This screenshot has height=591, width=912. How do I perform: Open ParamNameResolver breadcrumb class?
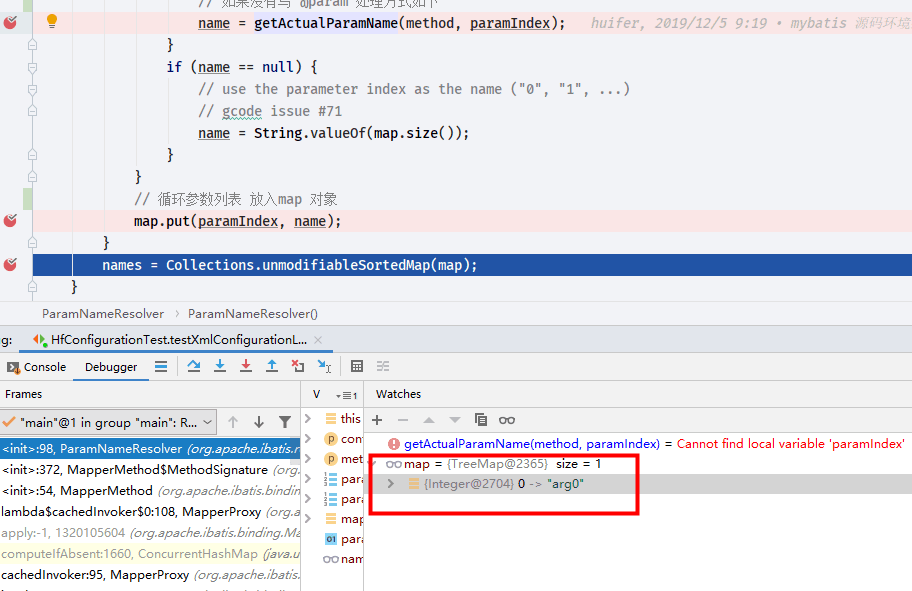pyautogui.click(x=103, y=314)
